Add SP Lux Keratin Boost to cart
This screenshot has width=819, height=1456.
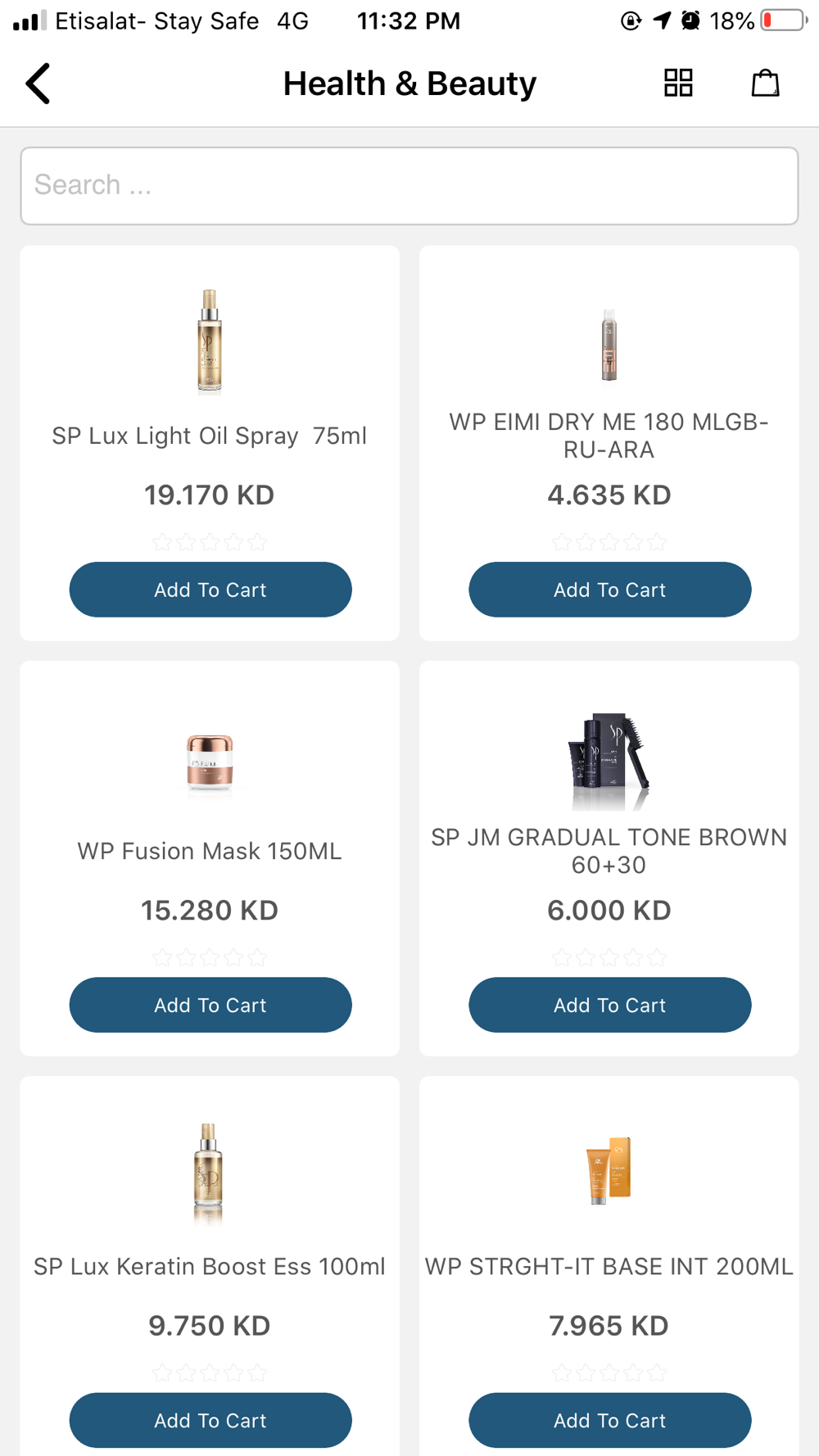[x=210, y=1420]
